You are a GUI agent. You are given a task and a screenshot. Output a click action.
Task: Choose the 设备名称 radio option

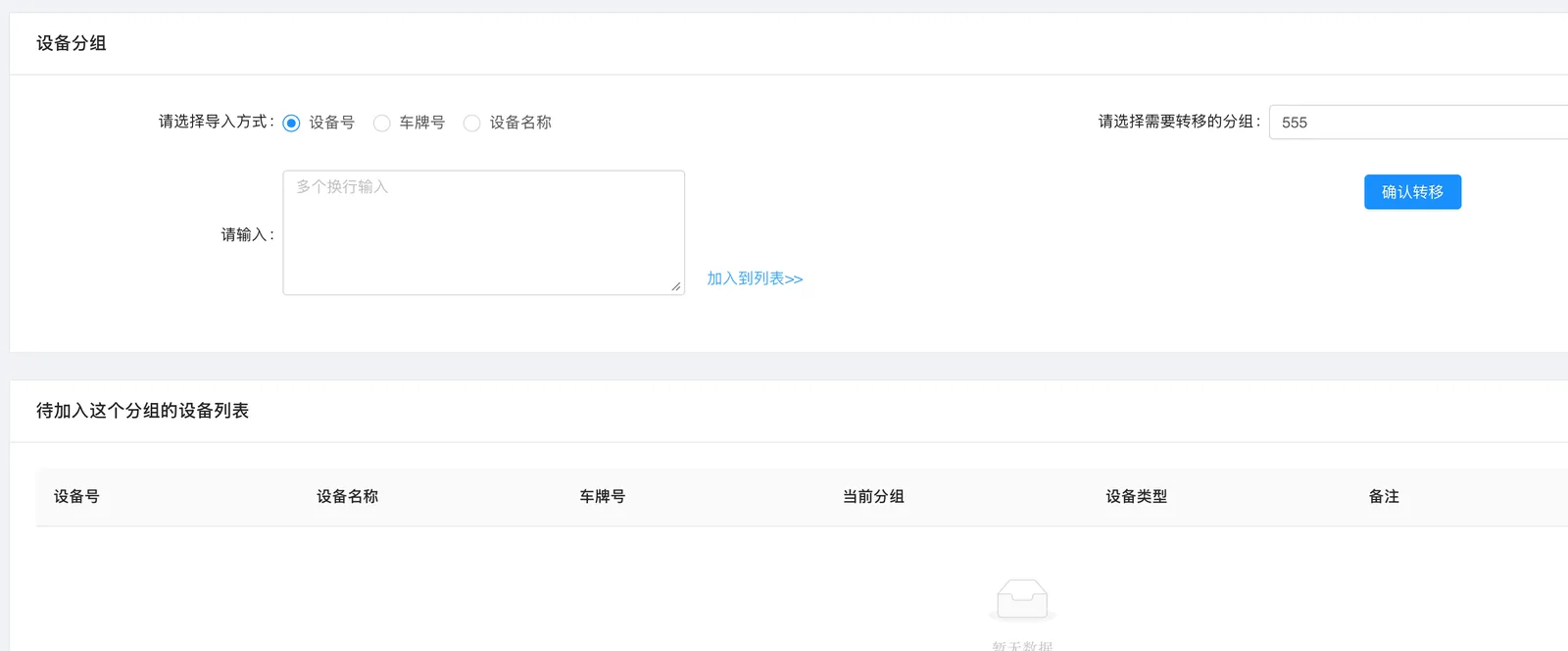[471, 123]
